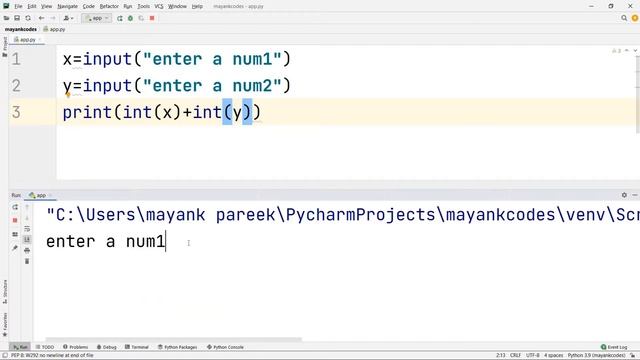Close the app.py editor tab

click(40, 40)
